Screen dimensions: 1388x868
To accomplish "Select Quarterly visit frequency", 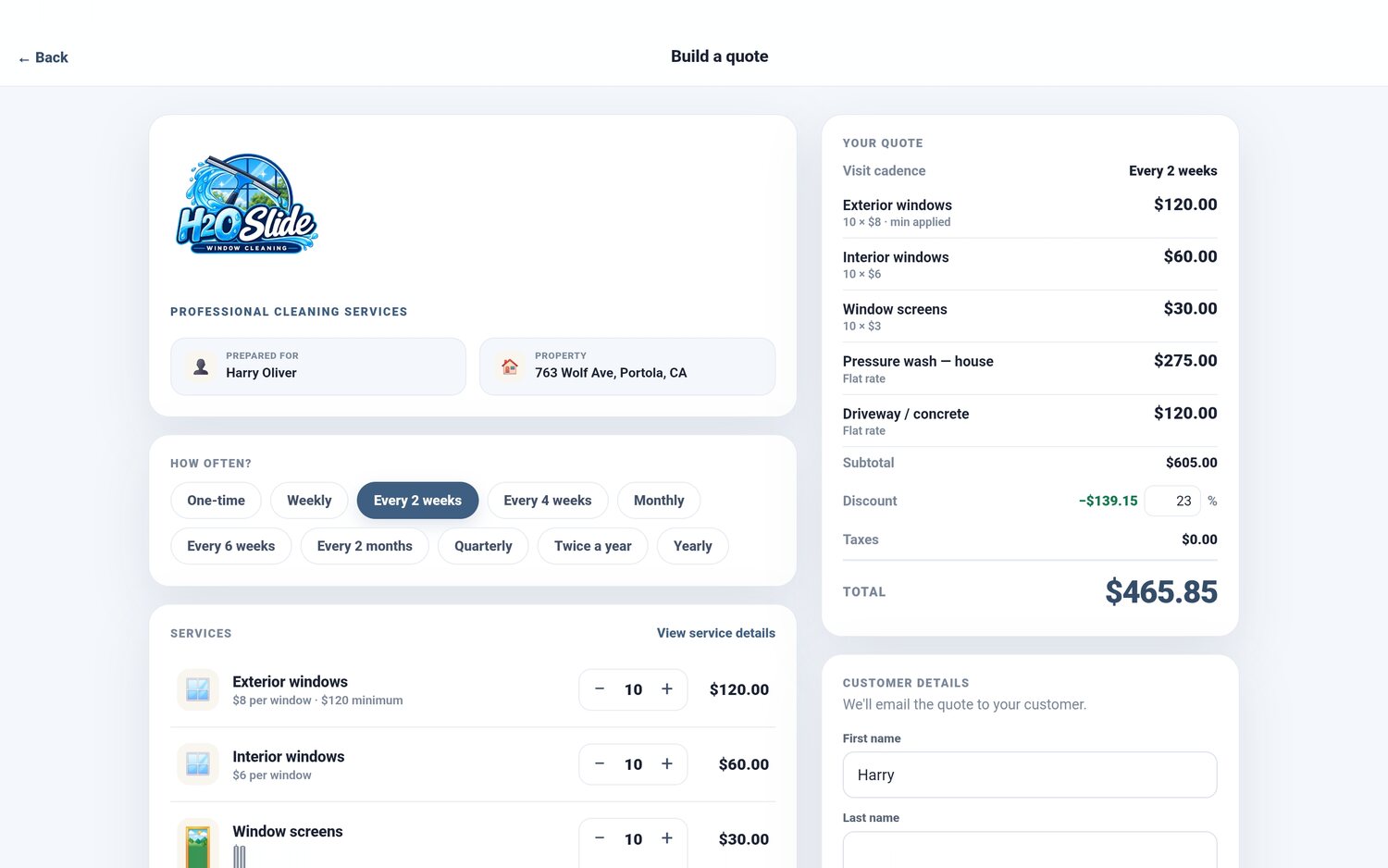I will [483, 546].
